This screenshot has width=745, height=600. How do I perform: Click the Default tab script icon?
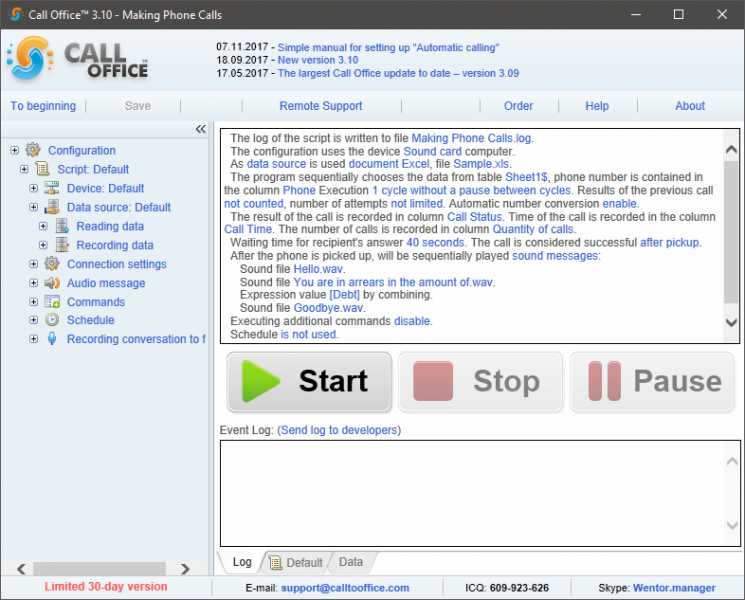tap(275, 562)
